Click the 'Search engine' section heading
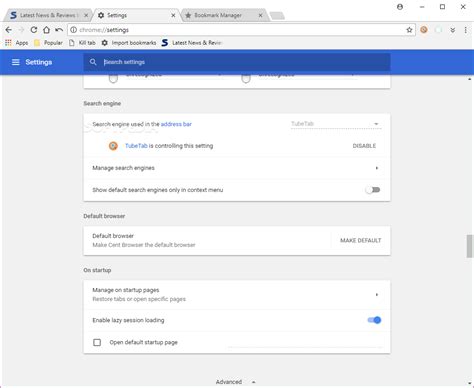Screen dimensions: 474x388 [x=102, y=103]
